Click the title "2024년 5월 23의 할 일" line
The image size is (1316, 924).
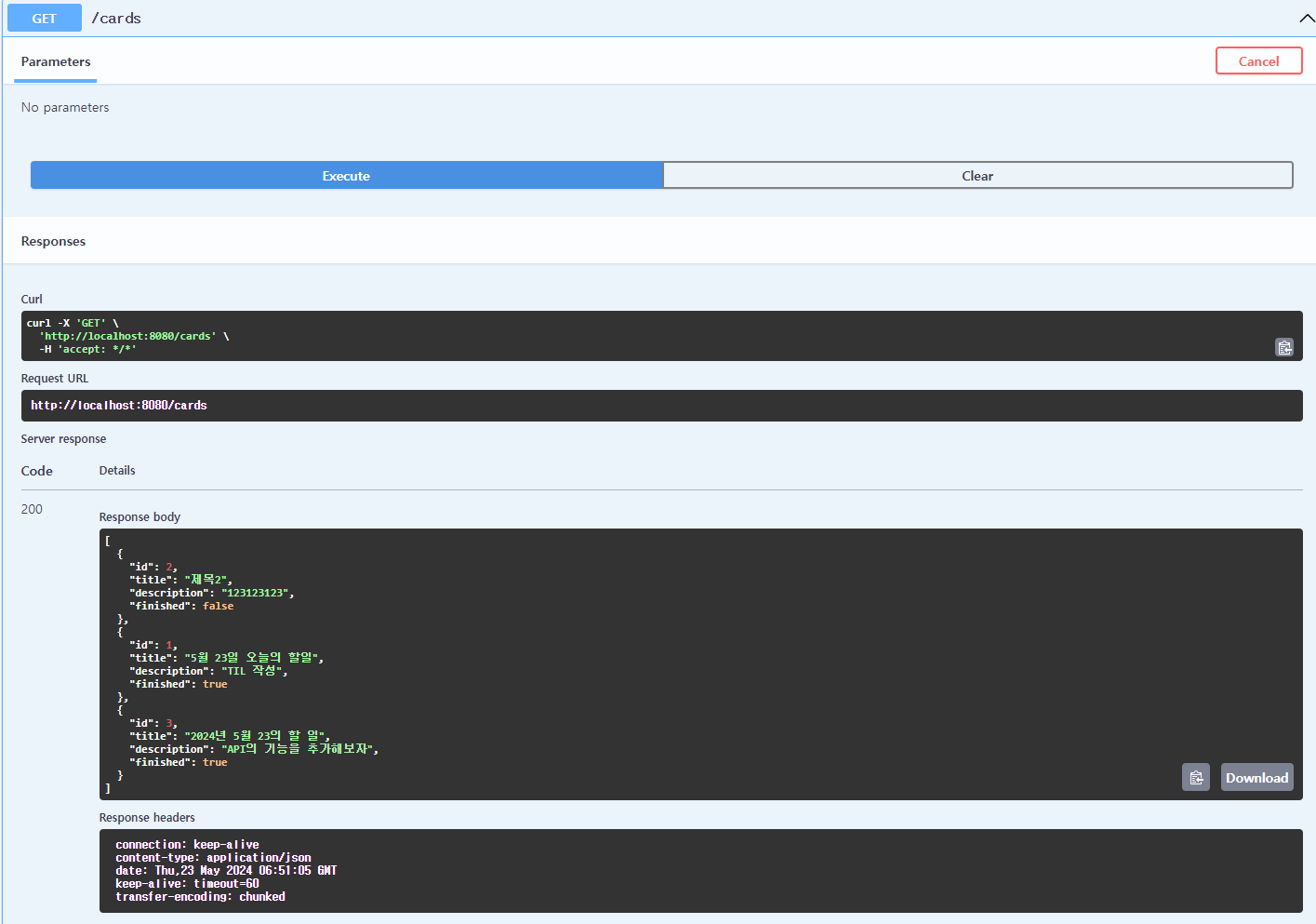(230, 736)
